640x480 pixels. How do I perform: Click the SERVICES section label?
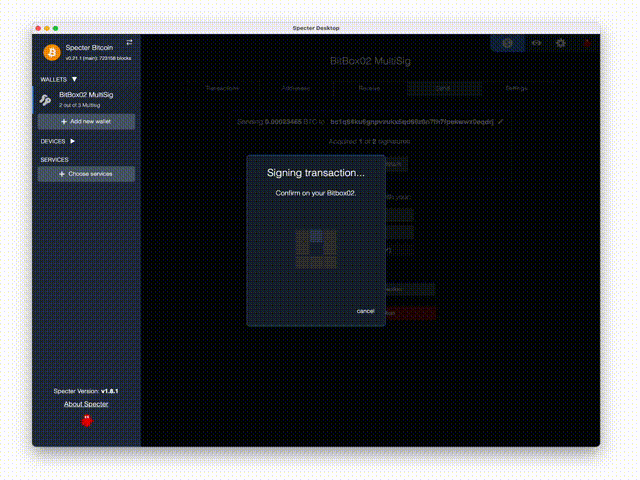54,160
